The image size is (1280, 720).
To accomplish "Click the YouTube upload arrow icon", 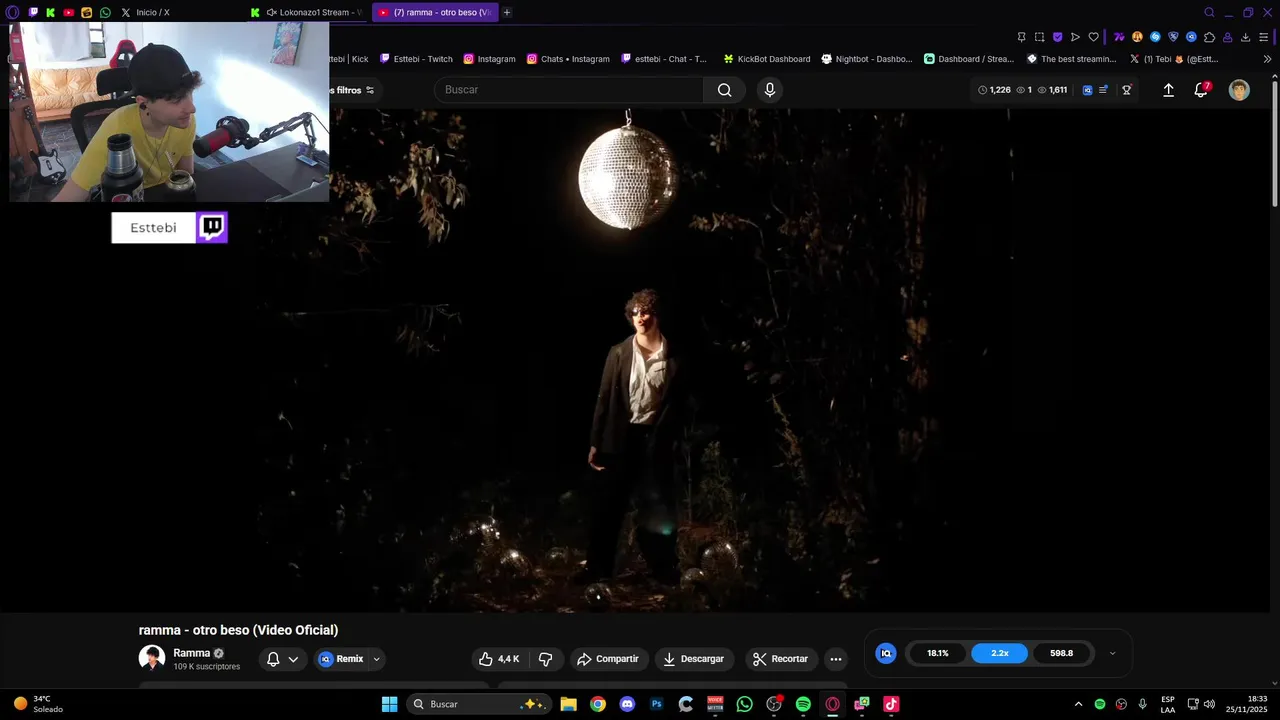I will tap(1168, 90).
